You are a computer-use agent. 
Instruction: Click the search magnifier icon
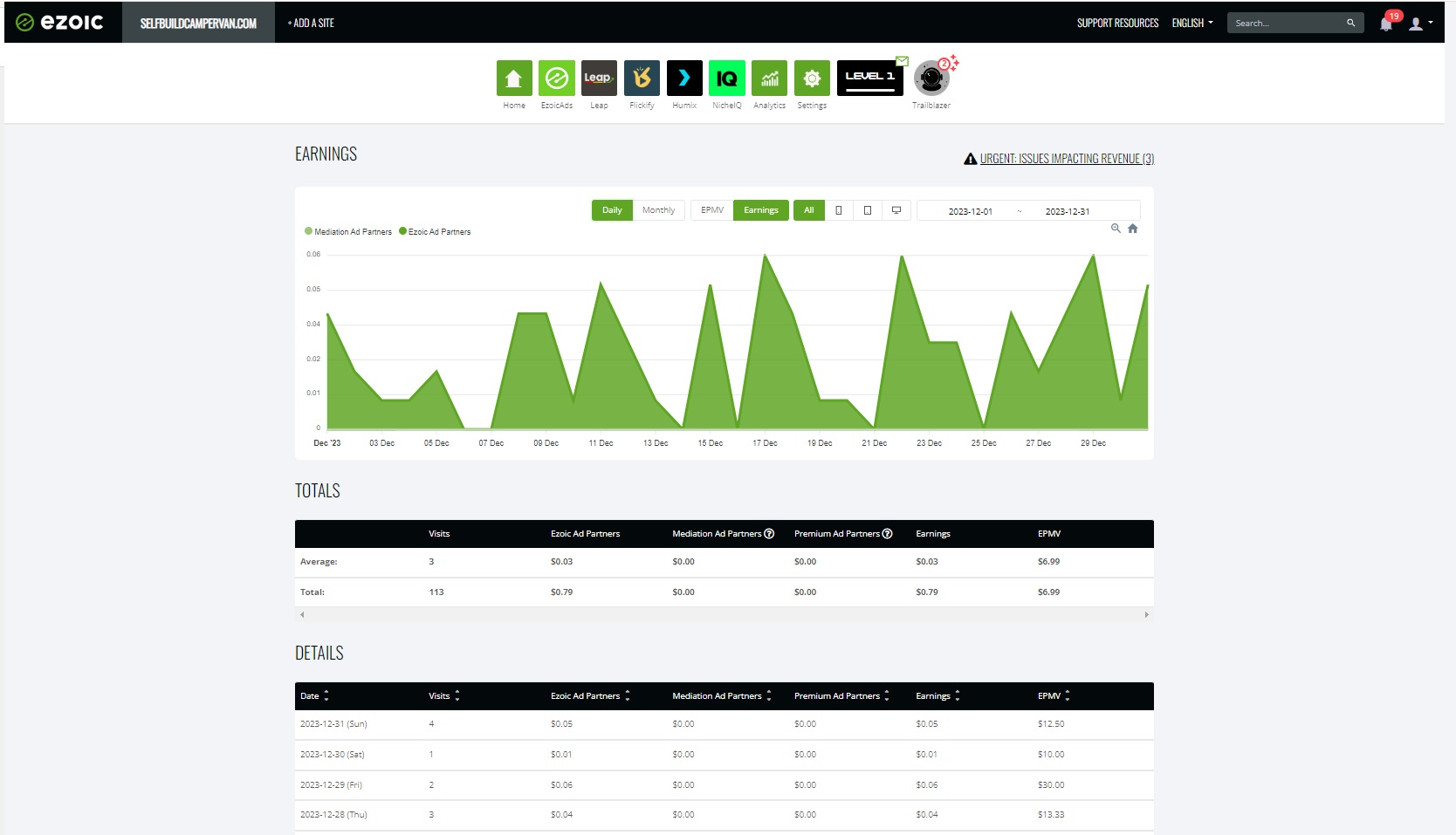[x=1350, y=23]
